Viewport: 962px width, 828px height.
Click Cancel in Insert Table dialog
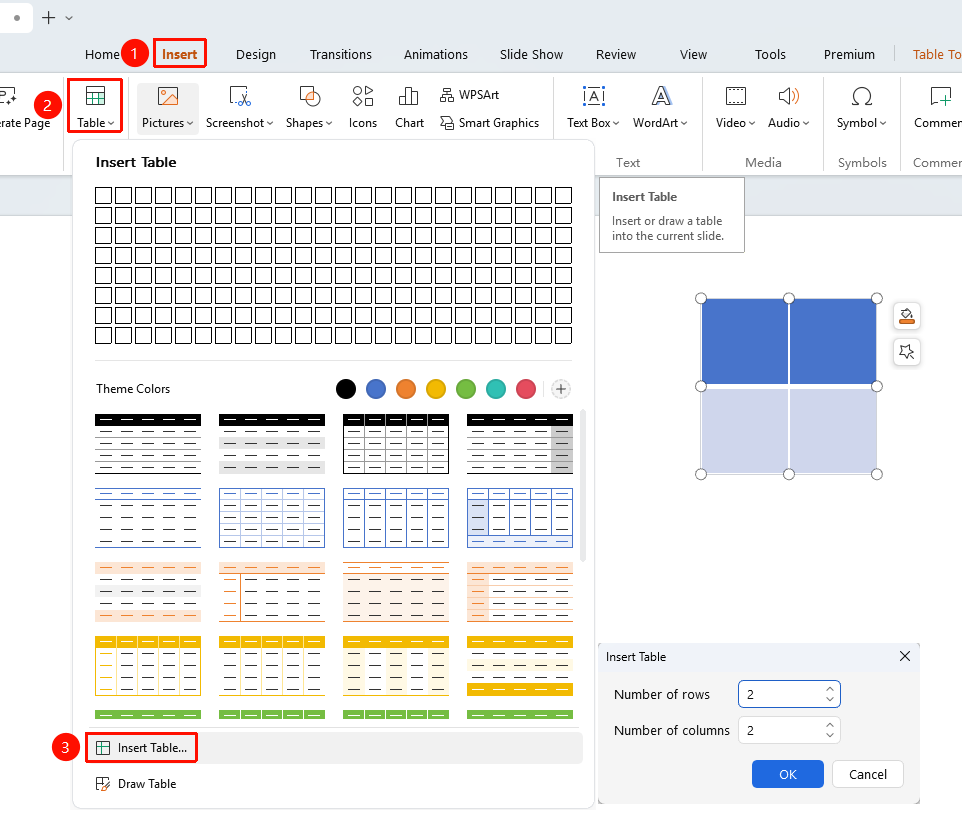[x=868, y=774]
